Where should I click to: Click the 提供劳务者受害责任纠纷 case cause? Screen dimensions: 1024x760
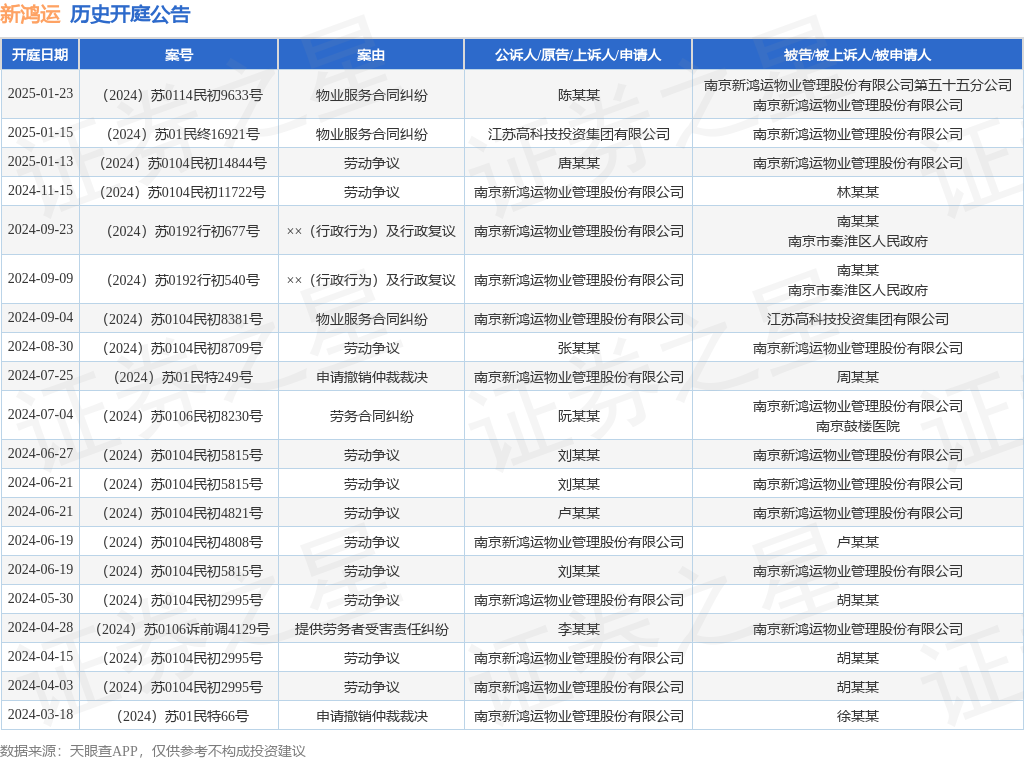coord(372,629)
